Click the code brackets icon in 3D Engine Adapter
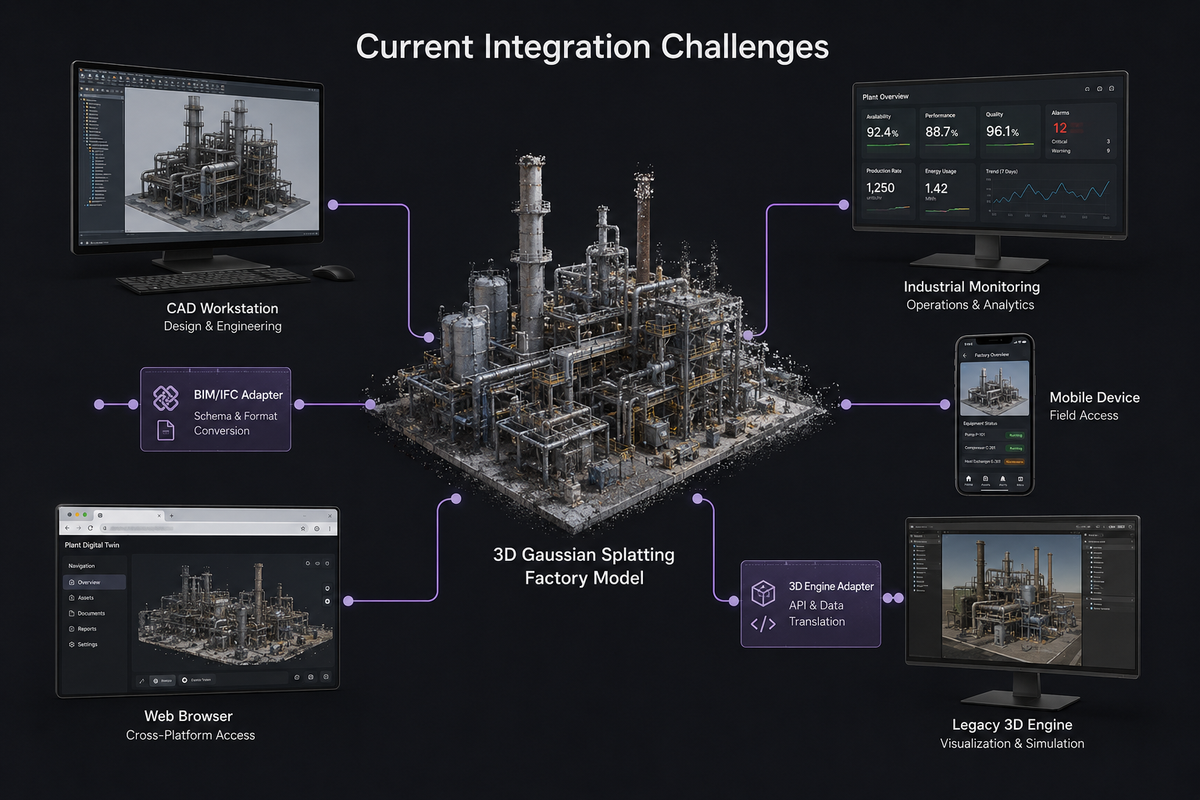This screenshot has height=800, width=1200. [x=763, y=623]
